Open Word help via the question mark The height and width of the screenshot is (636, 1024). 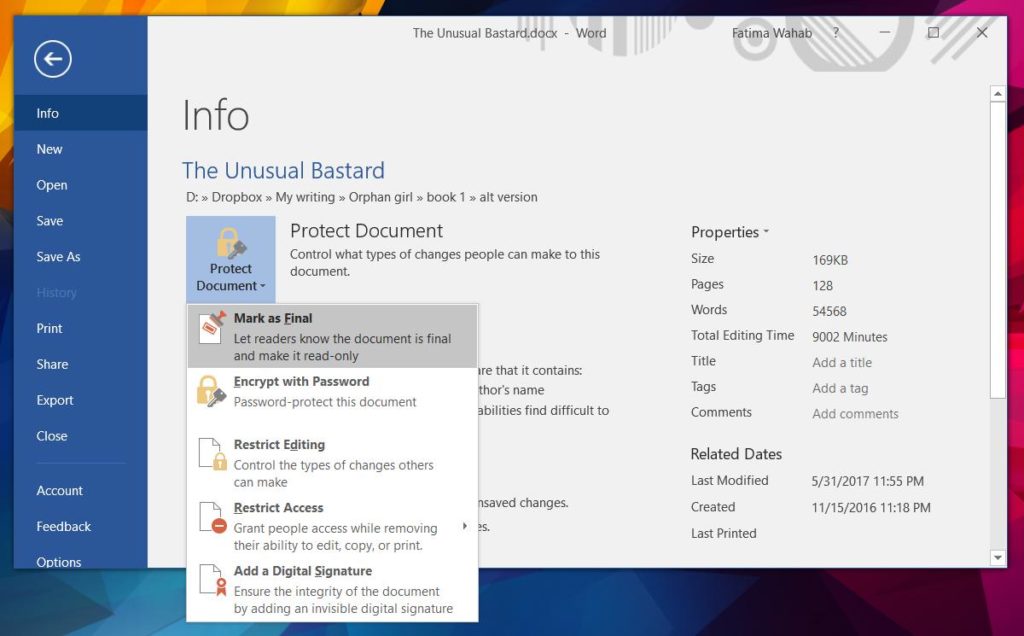pyautogui.click(x=835, y=32)
